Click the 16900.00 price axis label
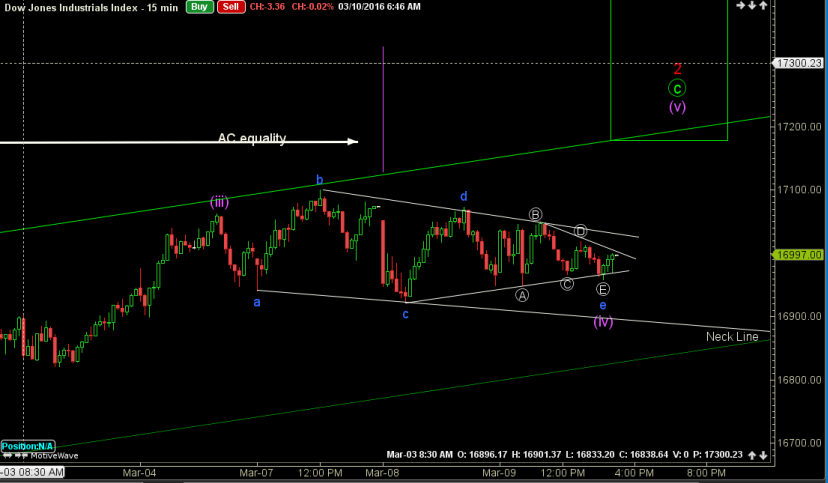 [799, 316]
